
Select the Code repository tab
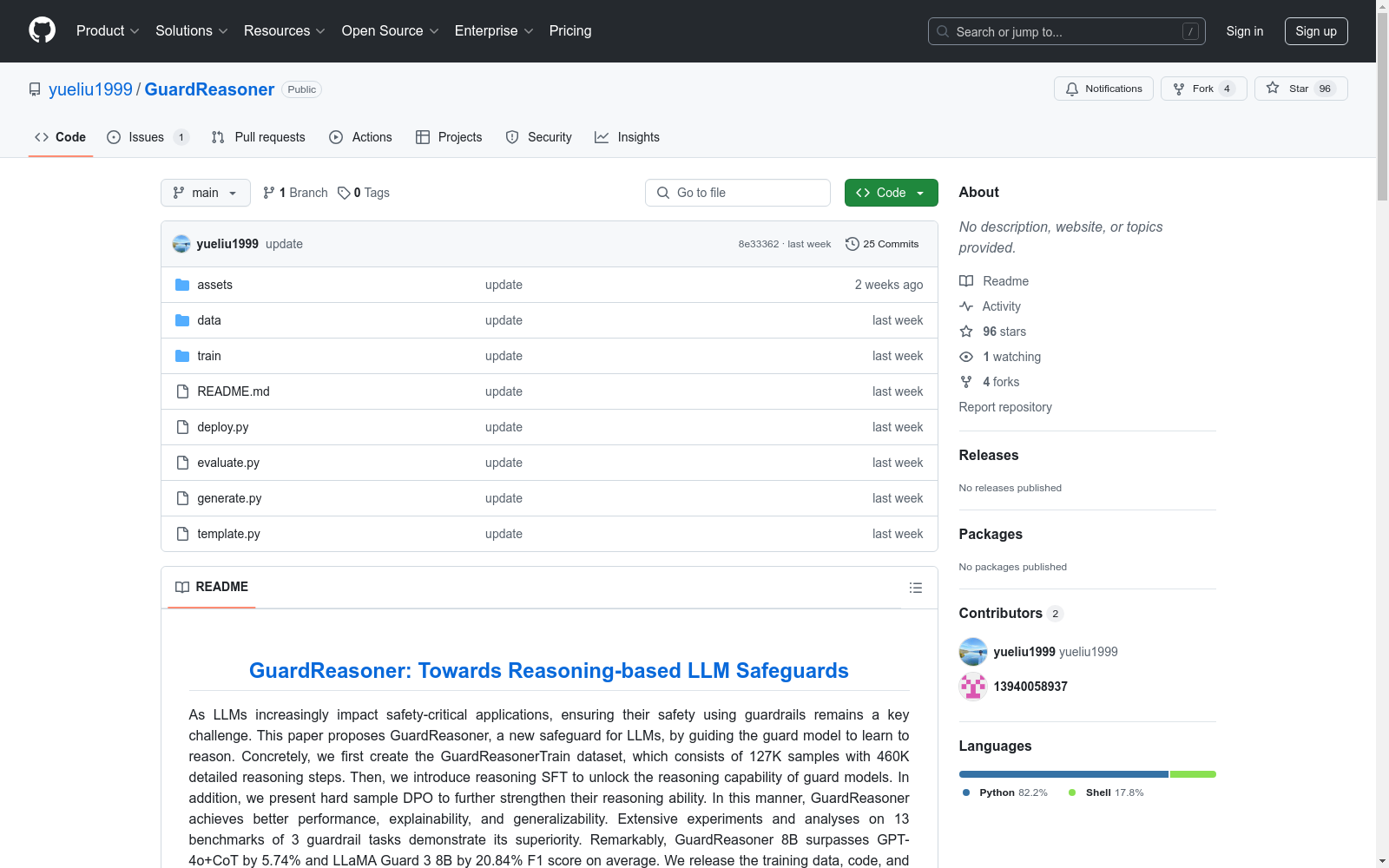coord(61,137)
